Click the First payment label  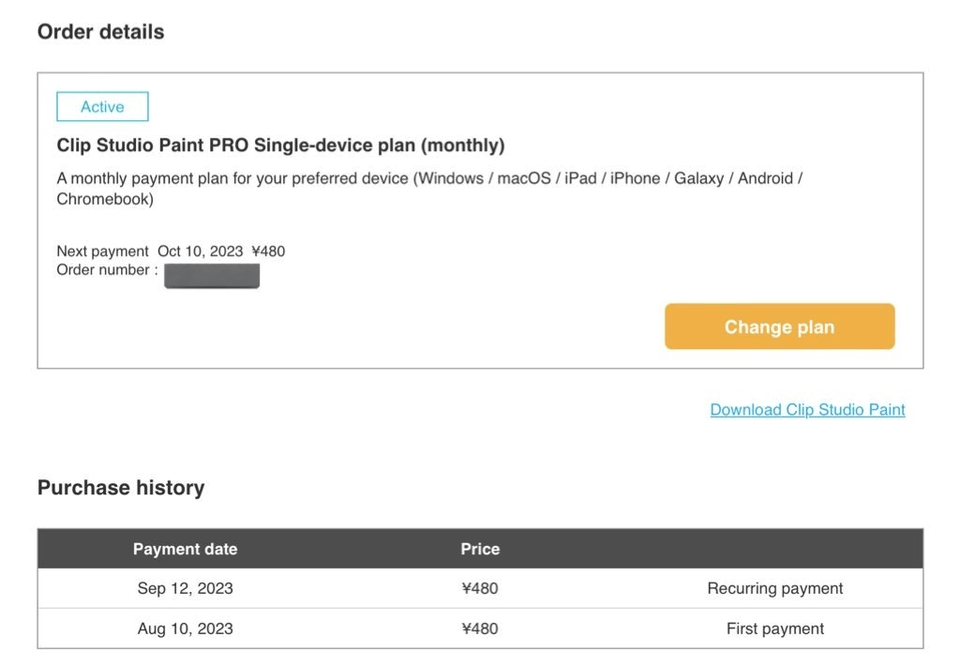[775, 629]
